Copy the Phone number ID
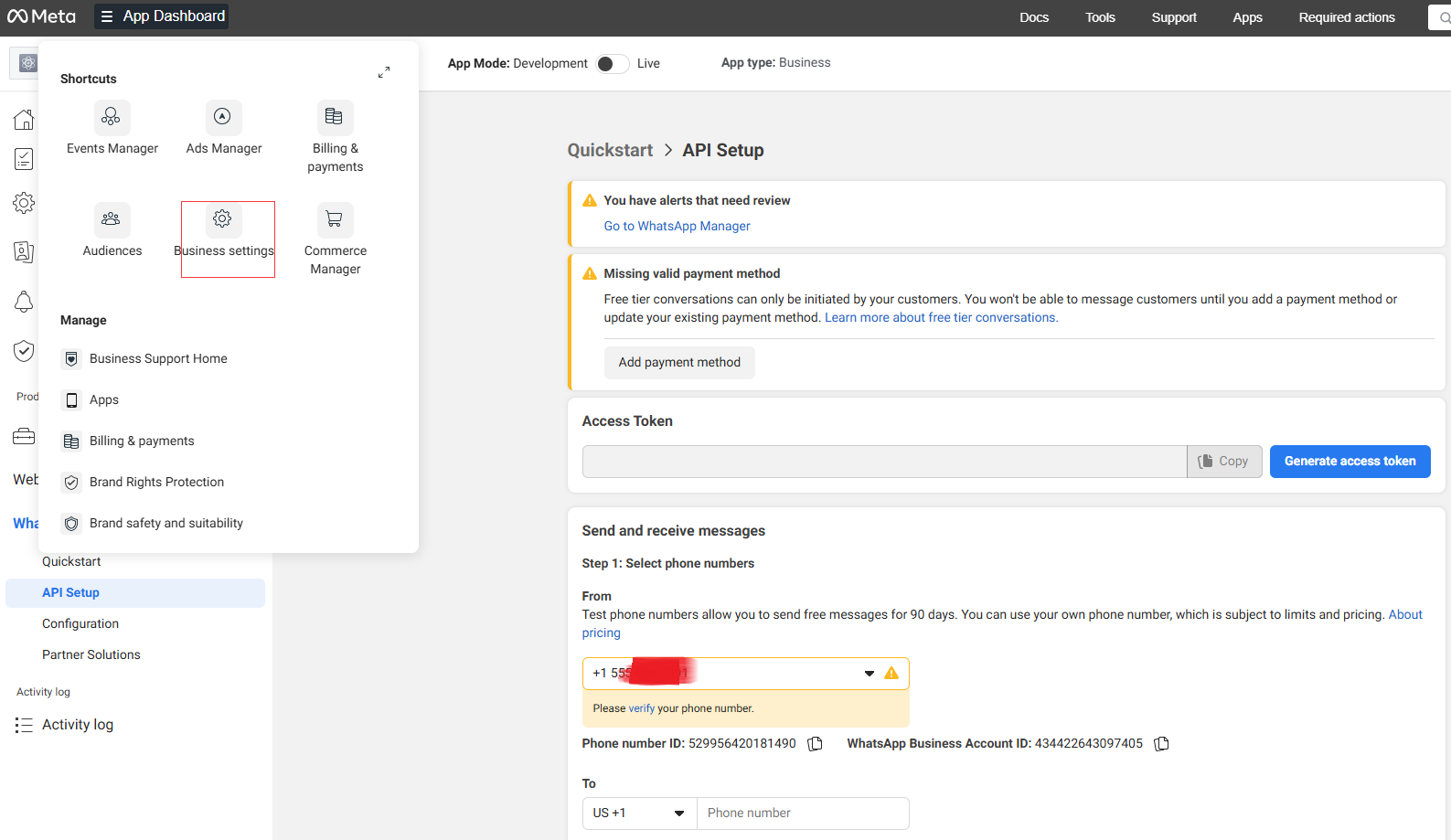Image resolution: width=1451 pixels, height=840 pixels. tap(816, 744)
